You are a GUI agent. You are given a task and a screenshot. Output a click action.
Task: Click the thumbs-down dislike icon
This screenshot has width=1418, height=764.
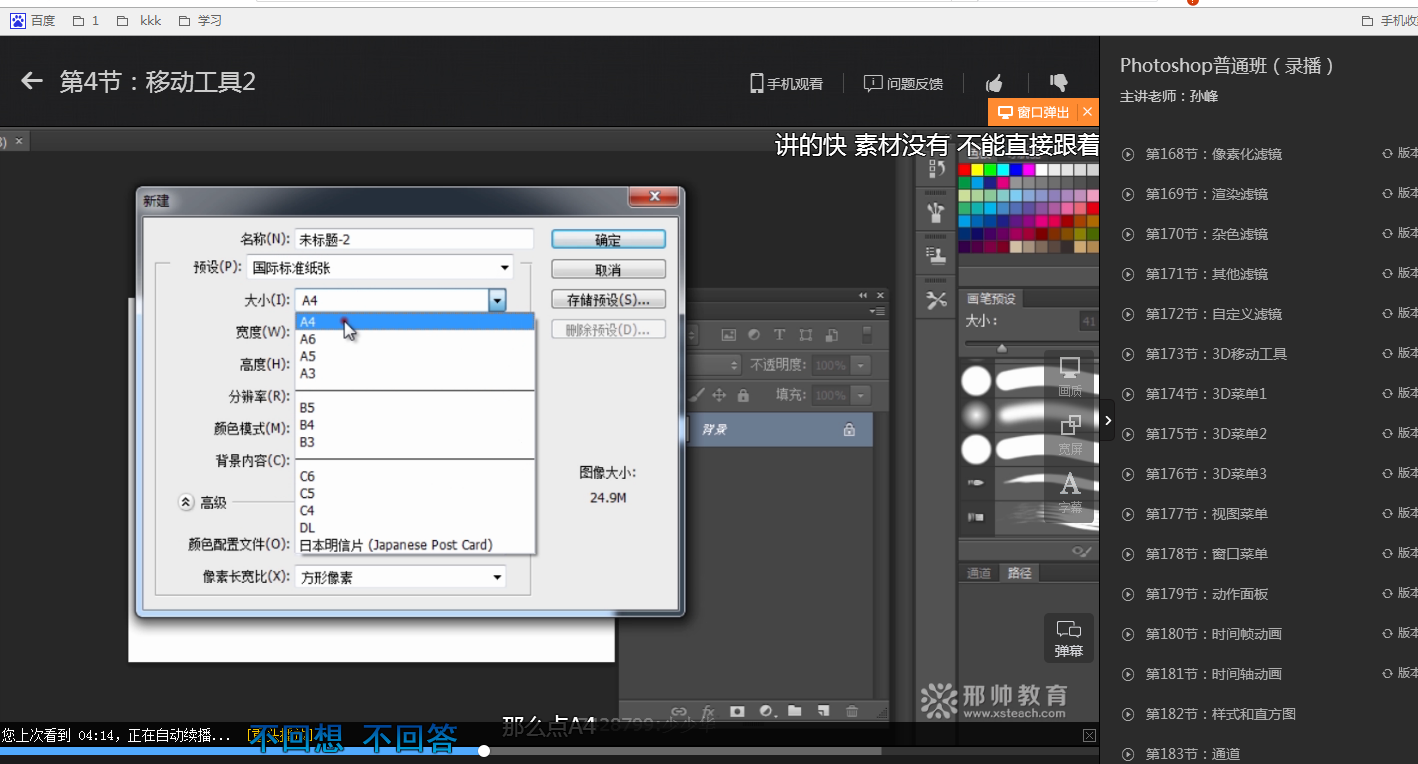click(x=1058, y=82)
